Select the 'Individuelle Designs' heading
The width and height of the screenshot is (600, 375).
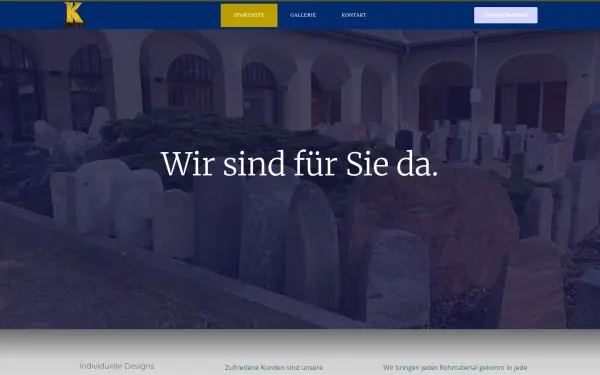tap(117, 366)
